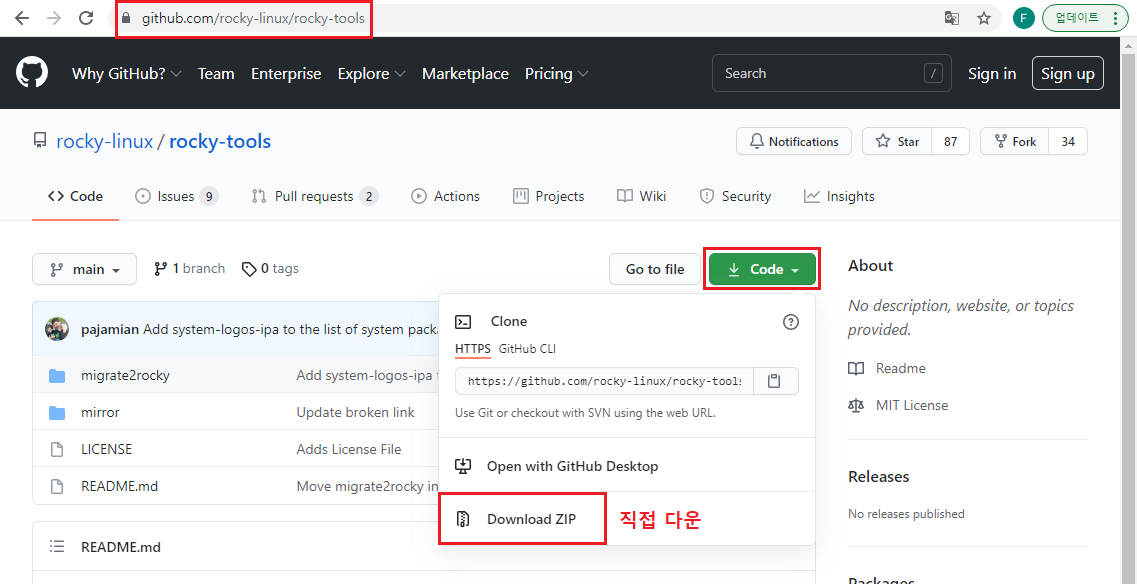1137x584 pixels.
Task: Click the star count 87
Action: (x=951, y=141)
